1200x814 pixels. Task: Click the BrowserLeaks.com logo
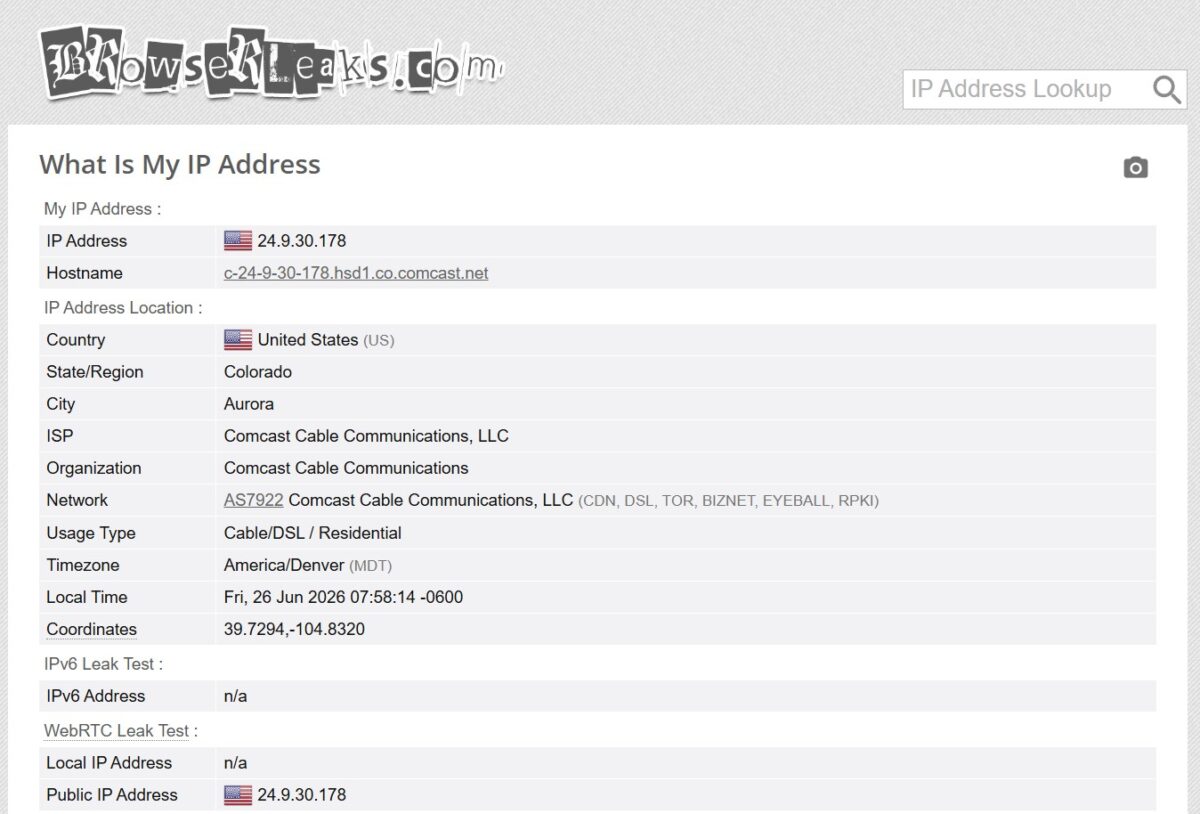pyautogui.click(x=271, y=62)
